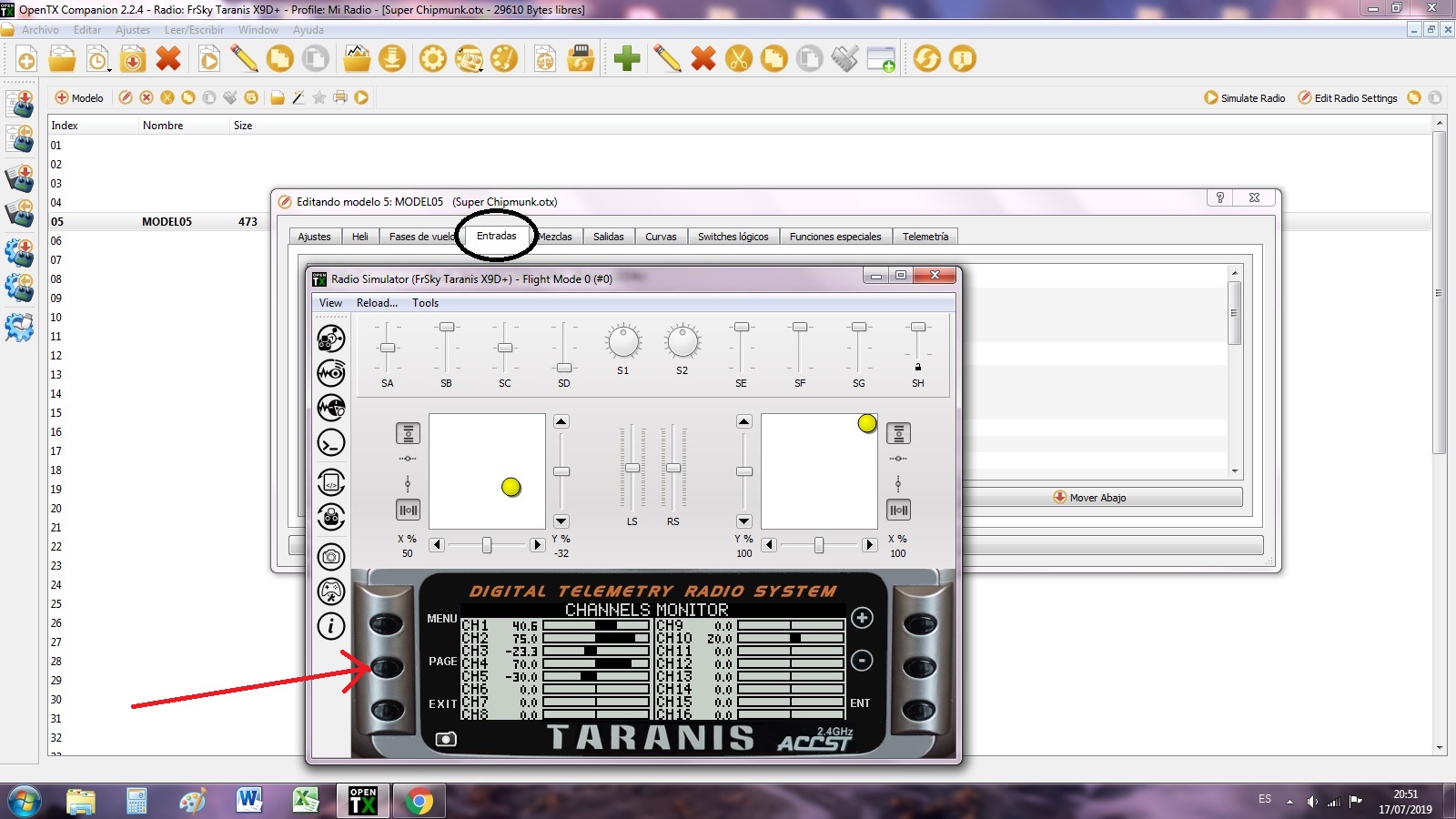Click the right stick X right arrow
The height and width of the screenshot is (819, 1456).
pos(869,545)
